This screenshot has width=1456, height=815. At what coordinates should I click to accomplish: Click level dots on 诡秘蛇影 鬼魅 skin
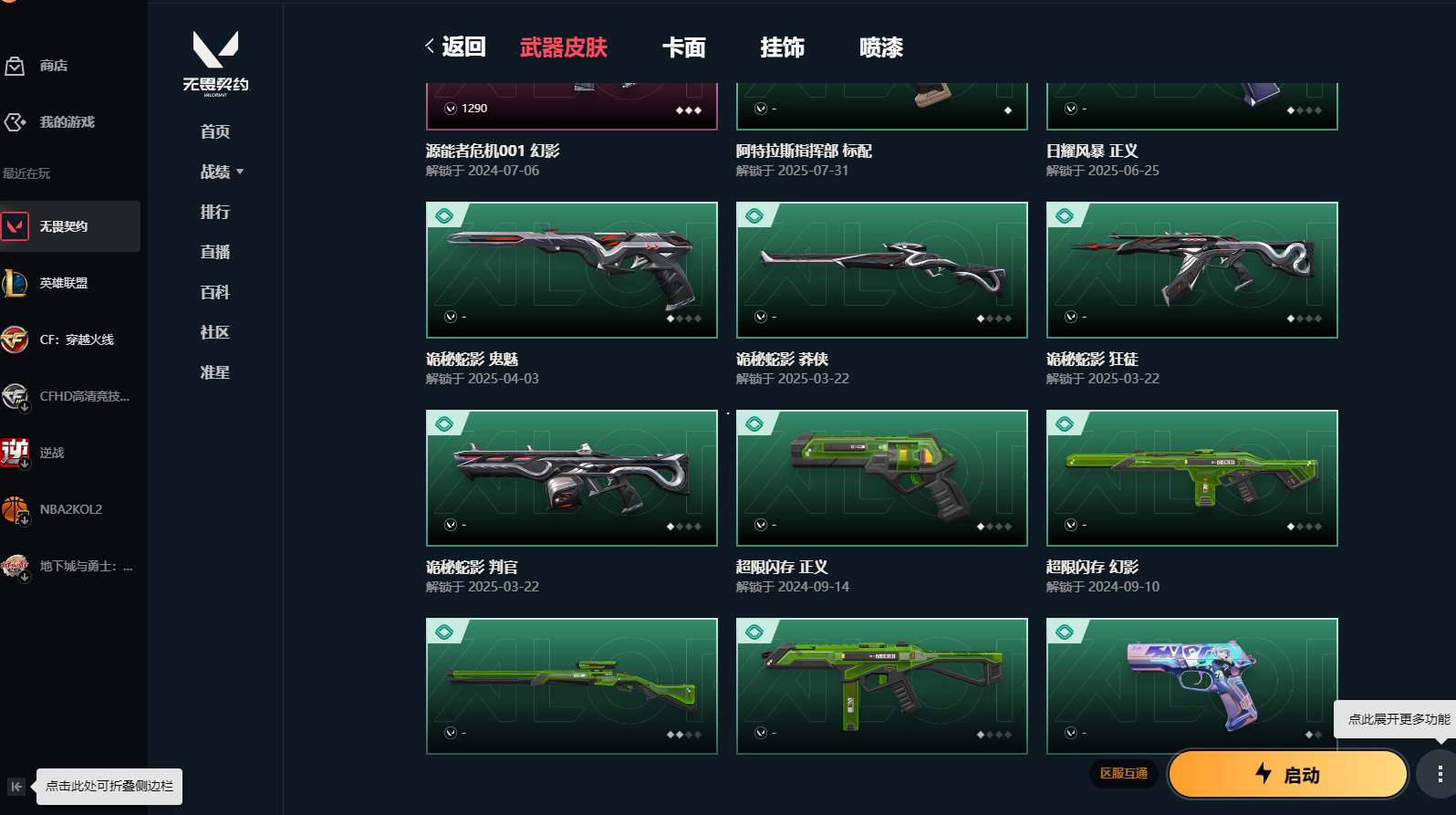[684, 319]
